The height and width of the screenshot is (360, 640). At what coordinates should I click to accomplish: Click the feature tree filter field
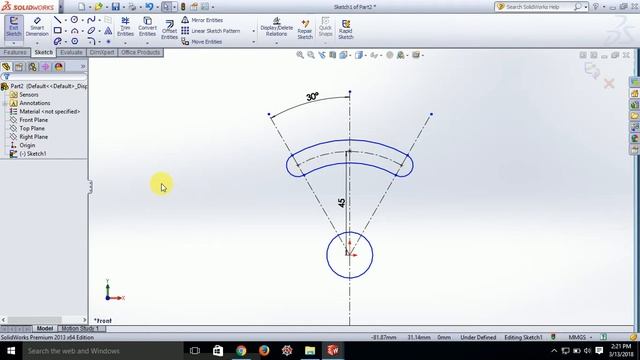[x=45, y=76]
